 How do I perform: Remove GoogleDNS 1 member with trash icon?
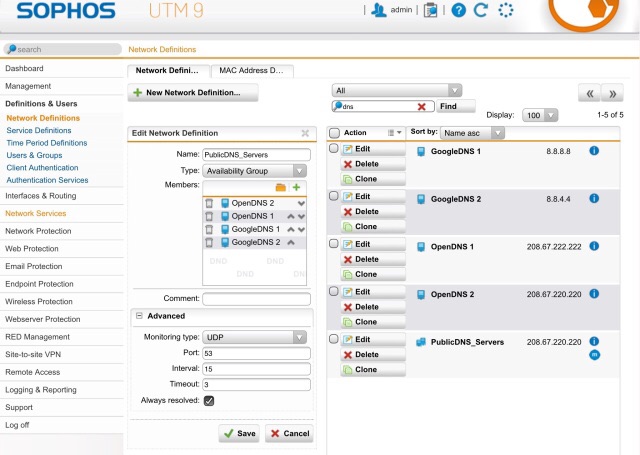click(209, 229)
